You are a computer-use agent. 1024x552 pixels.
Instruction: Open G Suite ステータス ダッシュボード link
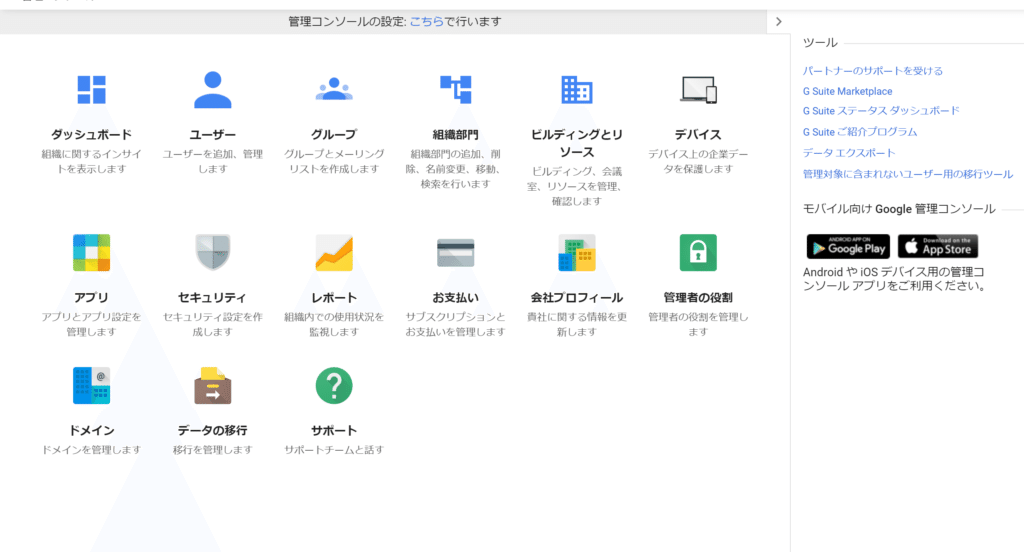[881, 111]
